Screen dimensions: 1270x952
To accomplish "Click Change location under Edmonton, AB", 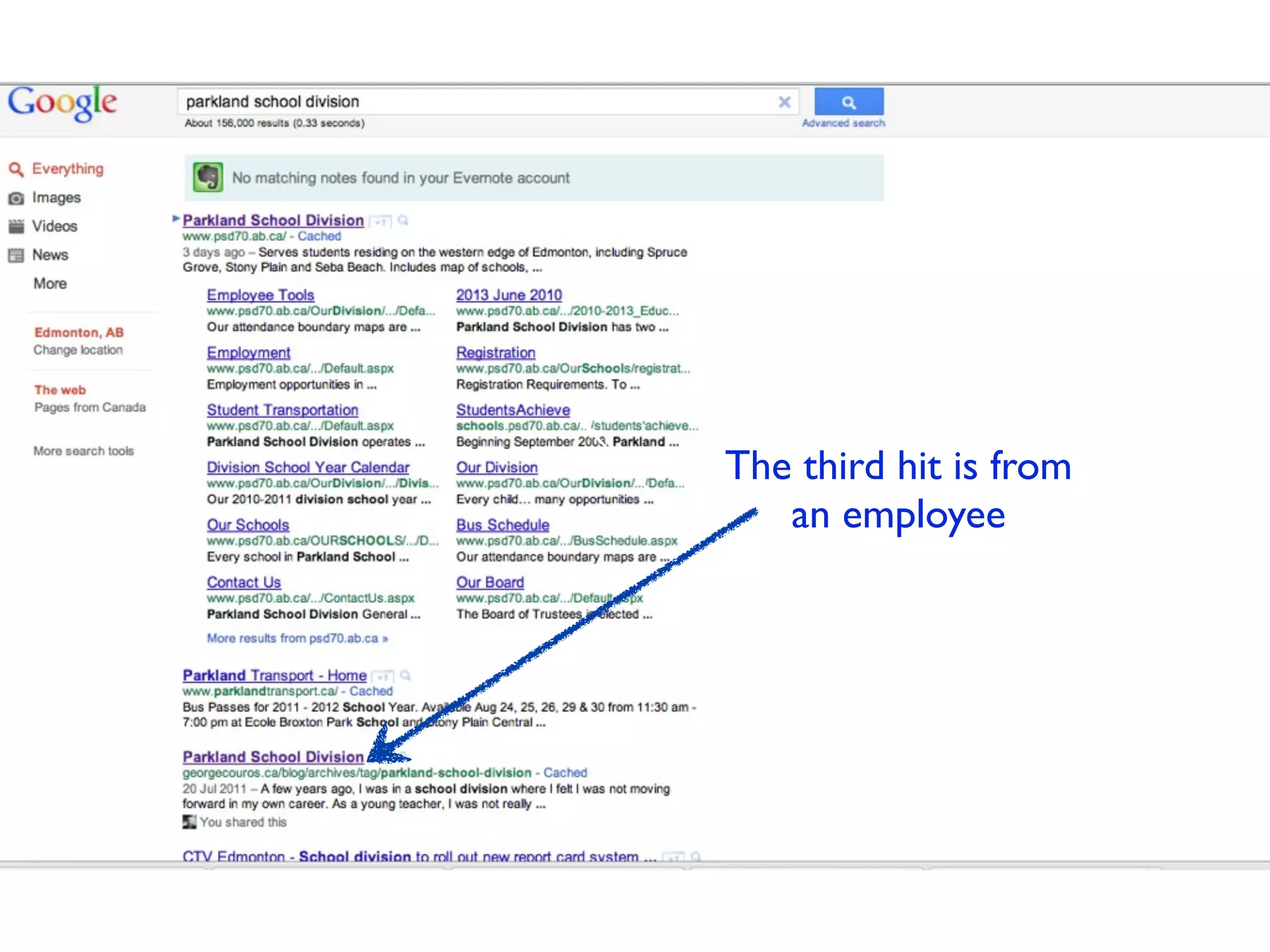I will pyautogui.click(x=78, y=350).
